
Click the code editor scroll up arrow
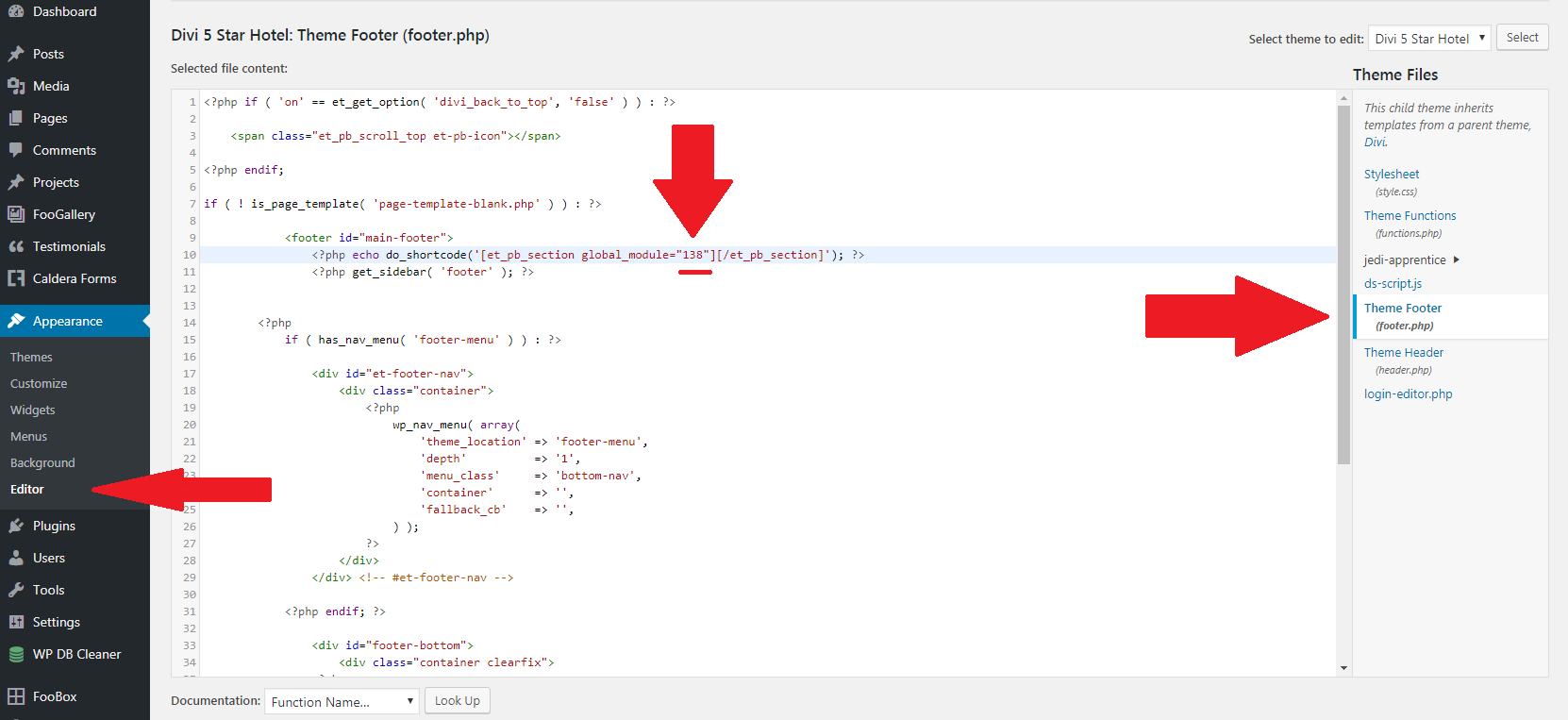pyautogui.click(x=1343, y=97)
